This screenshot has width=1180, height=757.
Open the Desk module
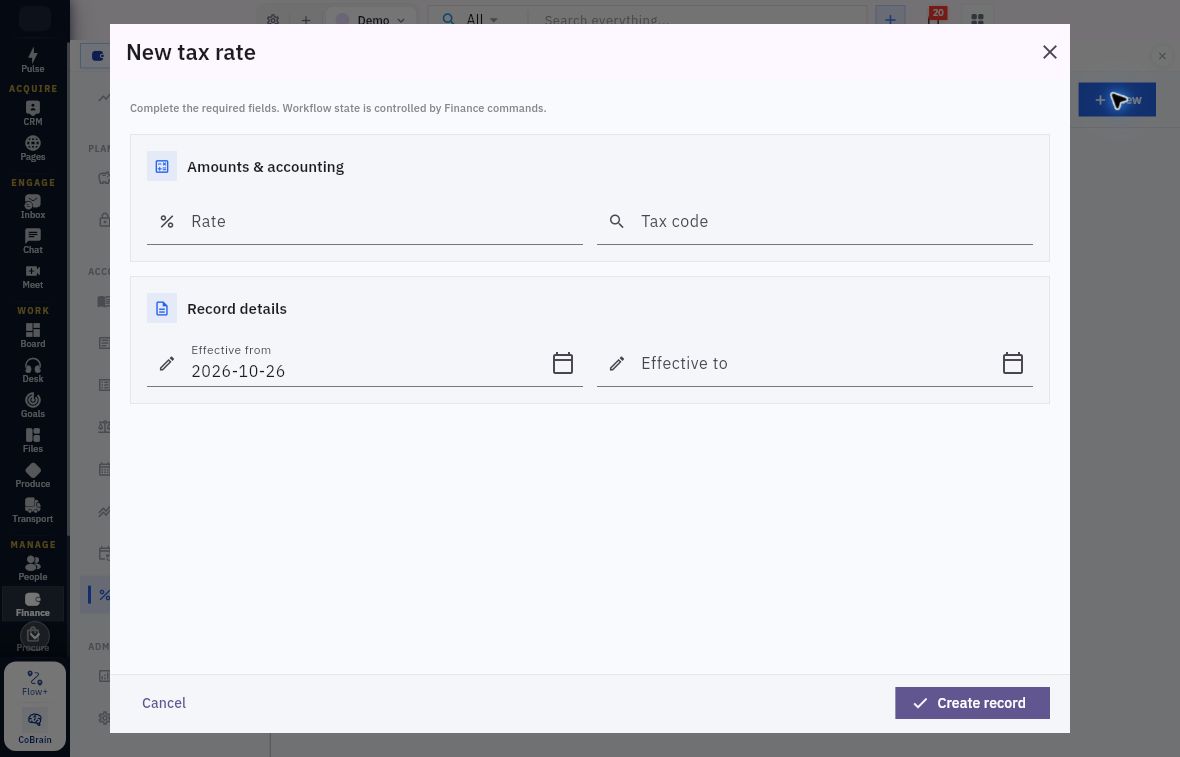click(x=32, y=370)
